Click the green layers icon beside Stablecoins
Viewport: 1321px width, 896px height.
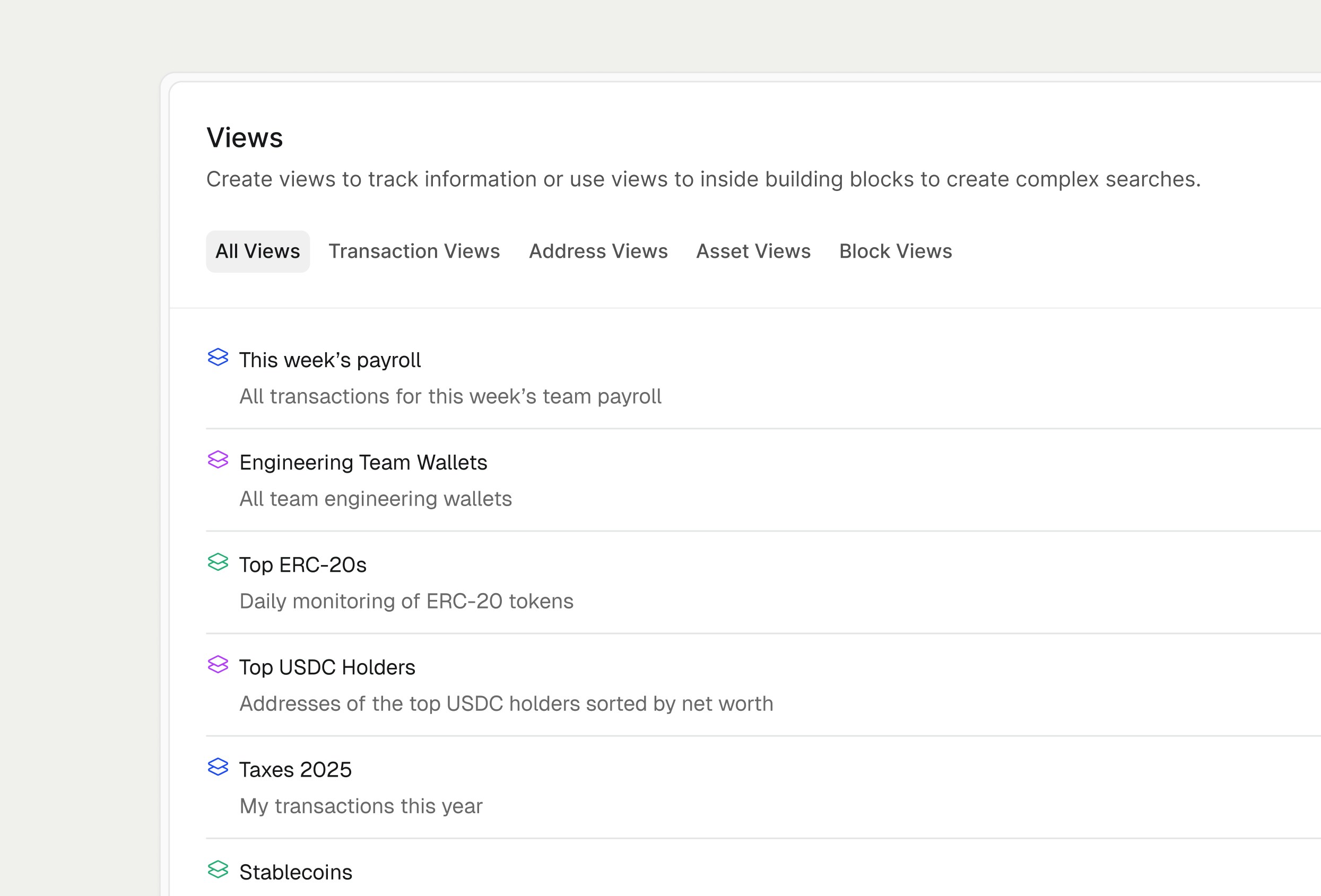click(218, 871)
